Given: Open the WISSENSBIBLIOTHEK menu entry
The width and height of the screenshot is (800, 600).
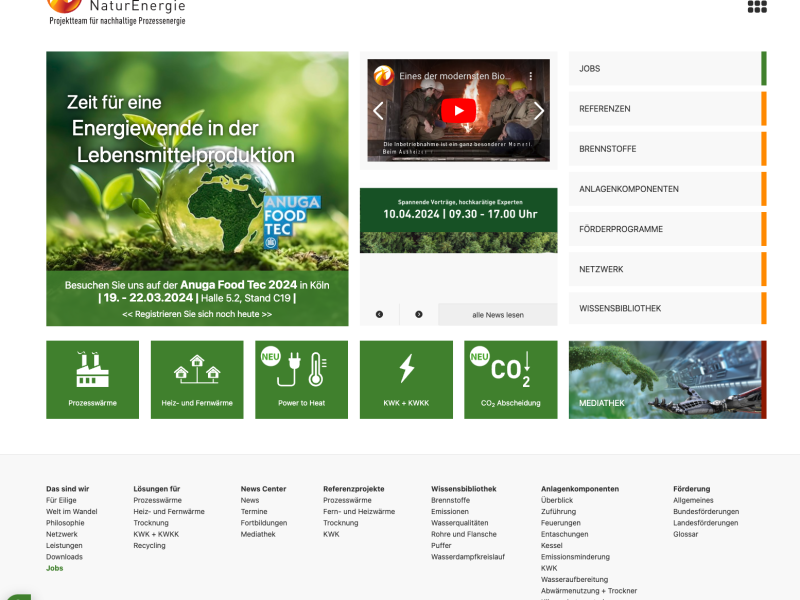Looking at the screenshot, I should pos(667,308).
